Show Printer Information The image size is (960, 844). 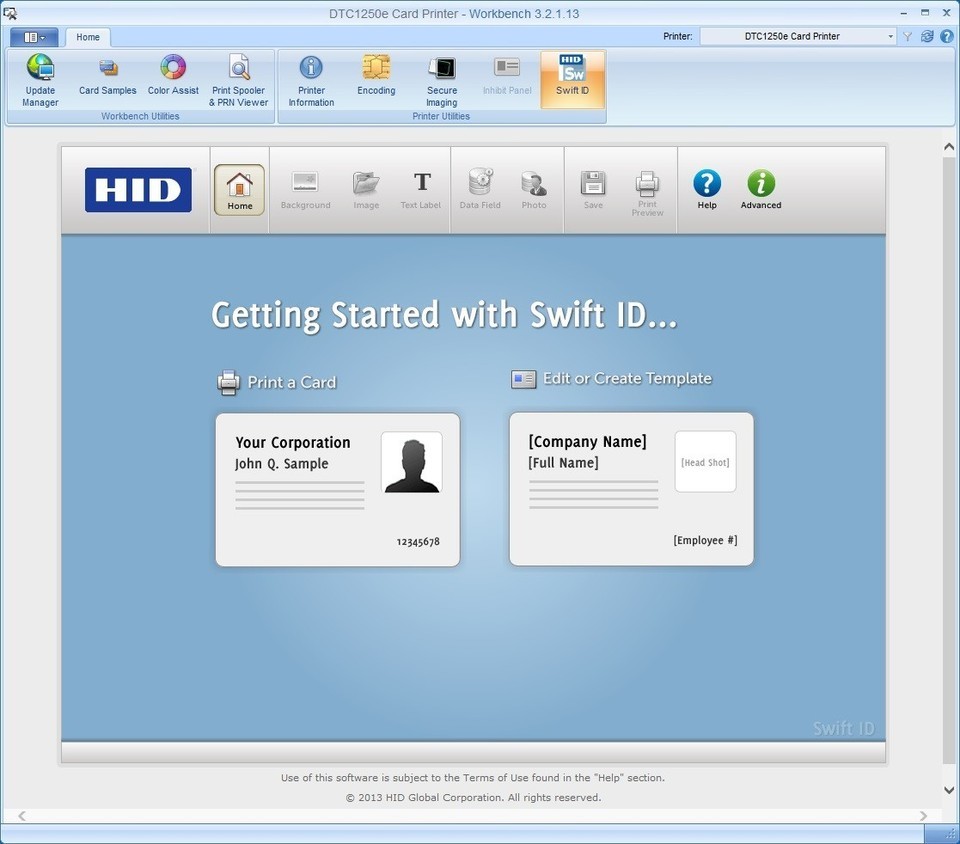tap(311, 80)
